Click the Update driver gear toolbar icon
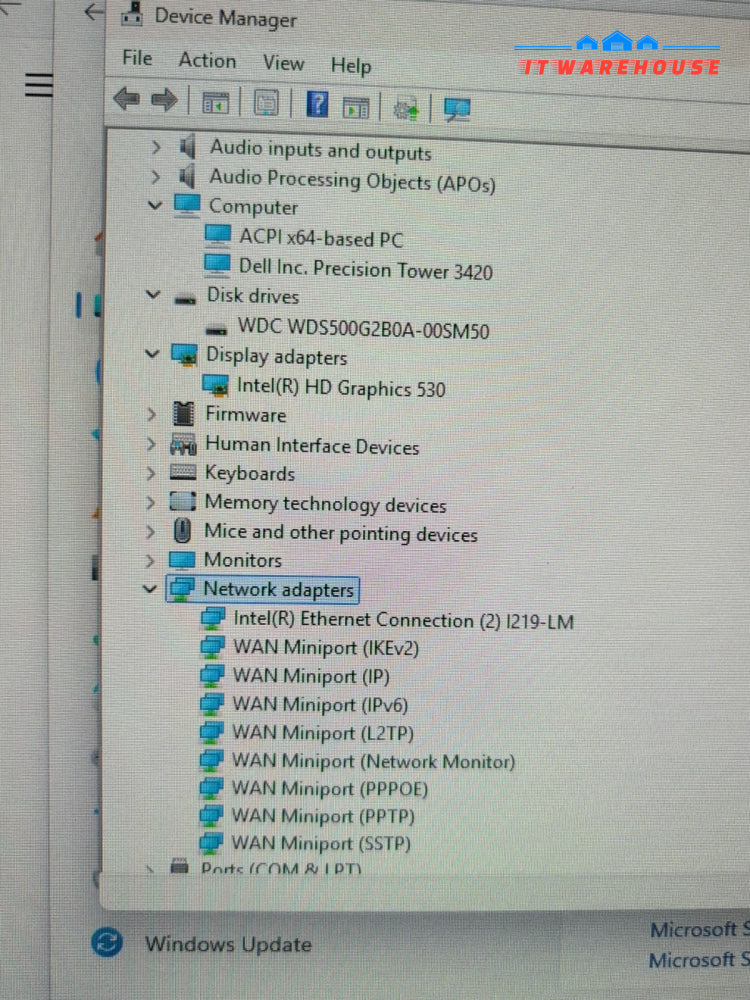Screen dimensions: 750x1000 click(406, 109)
